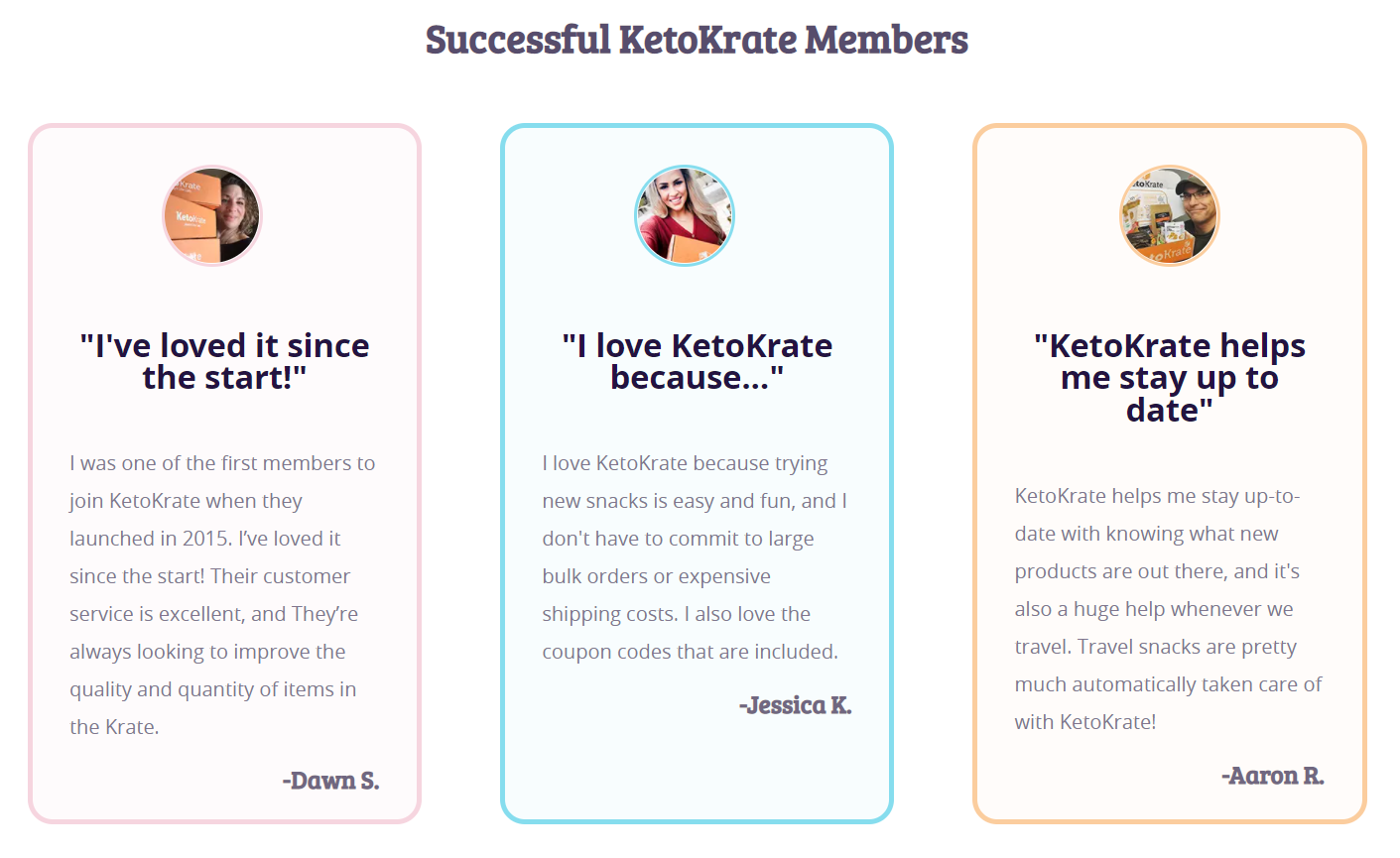
Task: Click Jessica K.'s circular profile photo
Action: click(x=685, y=215)
